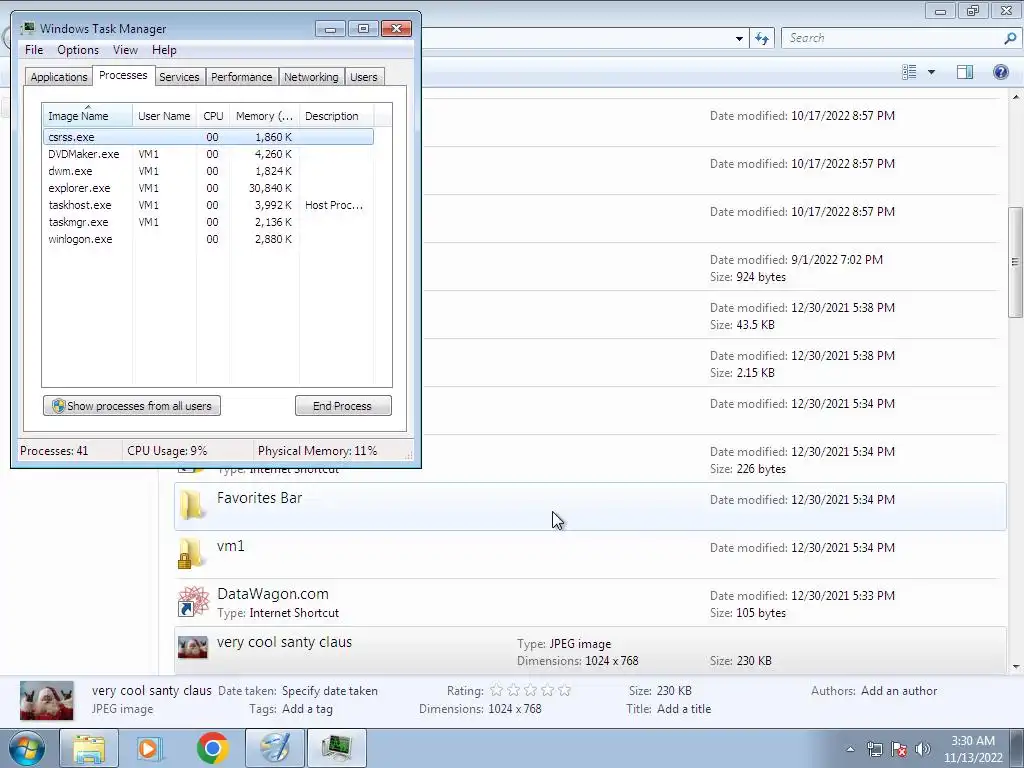Open the Options menu in Task Manager
The image size is (1024, 768).
coord(78,50)
